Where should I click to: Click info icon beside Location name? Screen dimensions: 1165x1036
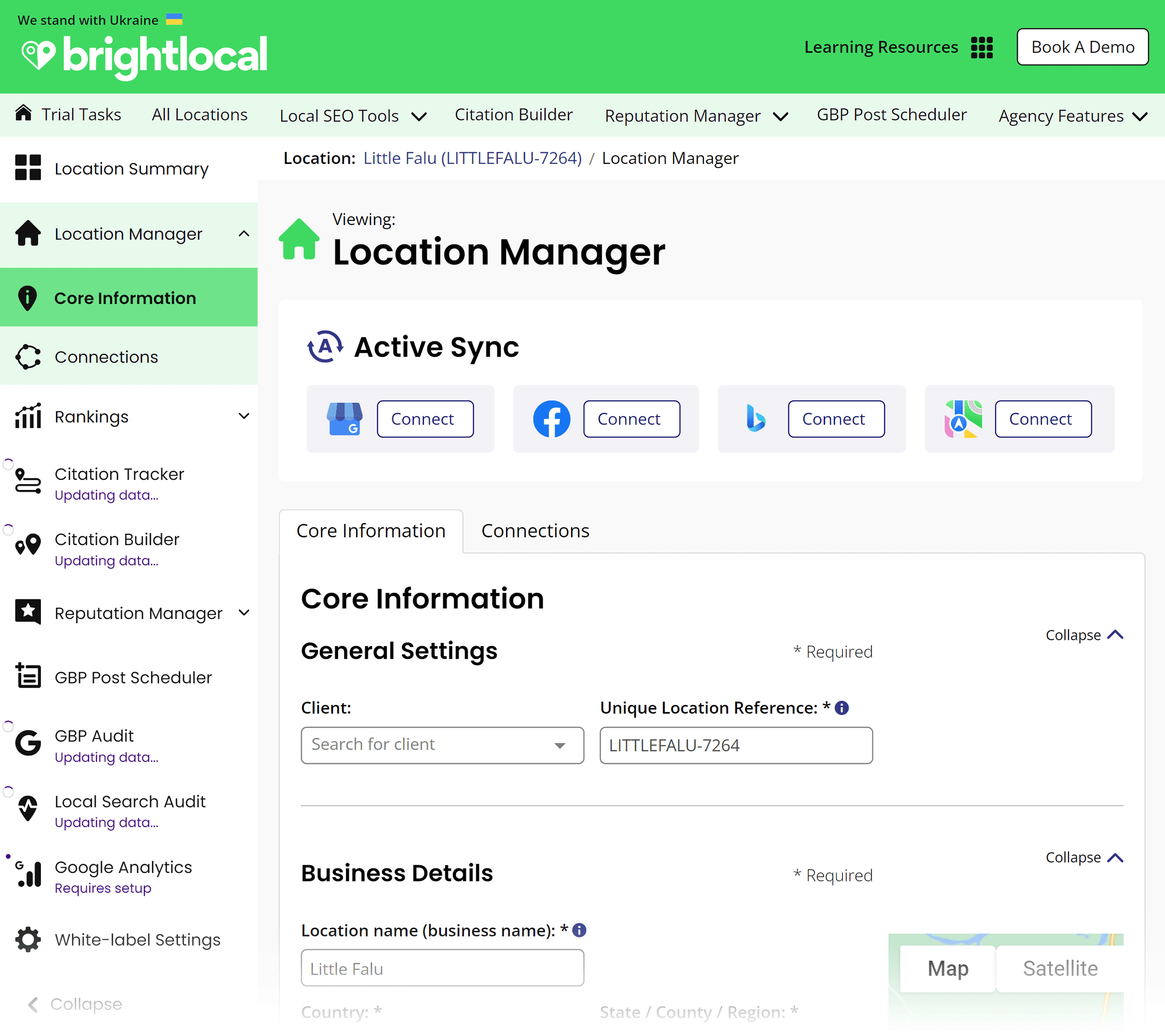pos(579,930)
